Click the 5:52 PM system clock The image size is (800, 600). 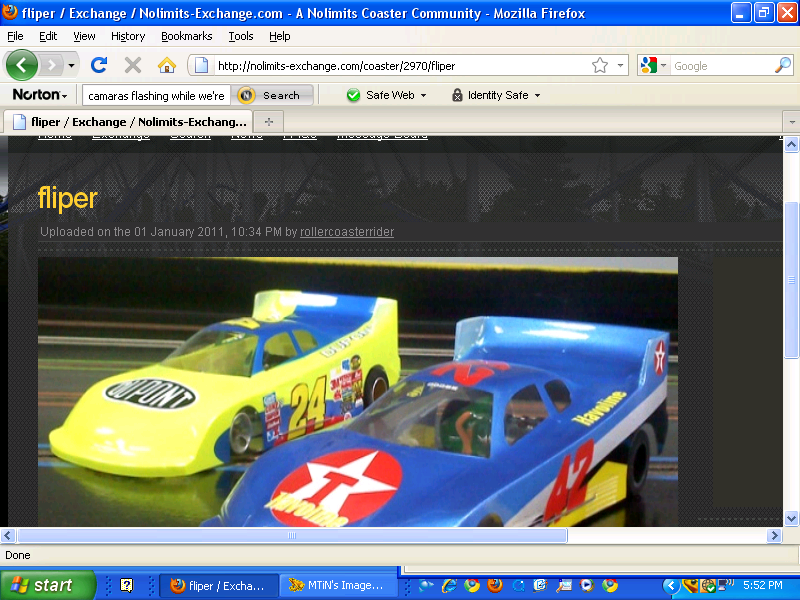click(x=763, y=585)
